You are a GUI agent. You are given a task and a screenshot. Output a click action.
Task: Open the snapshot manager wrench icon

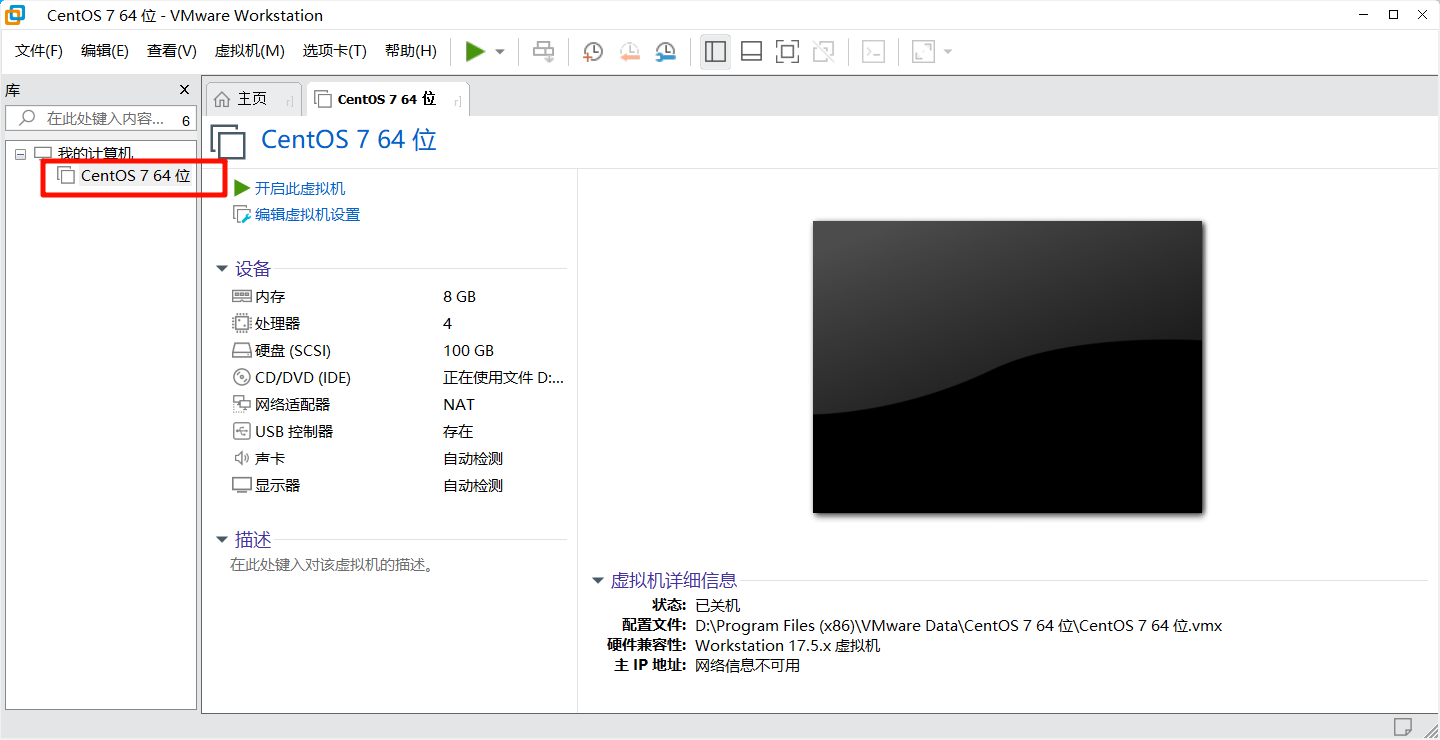665,52
